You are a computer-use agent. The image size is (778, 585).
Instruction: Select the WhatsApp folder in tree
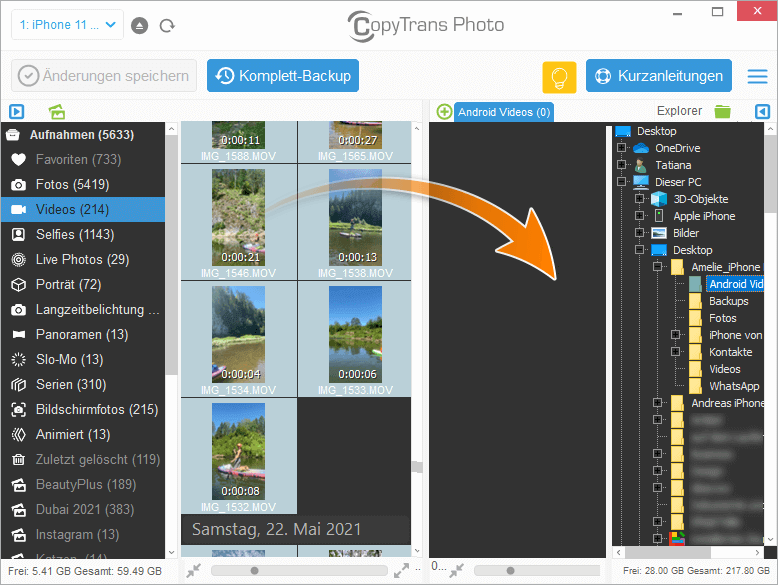tap(734, 386)
